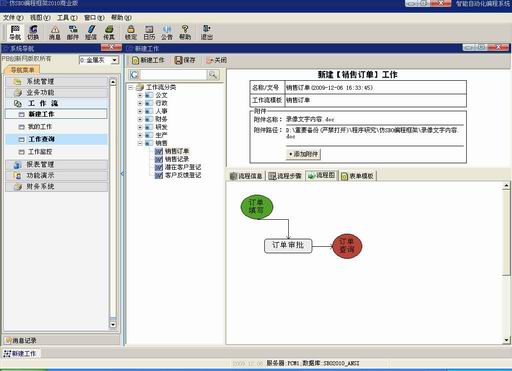This screenshot has width=512, height=371.
Task: Open 邮件 from the toolbar
Action: [73, 32]
